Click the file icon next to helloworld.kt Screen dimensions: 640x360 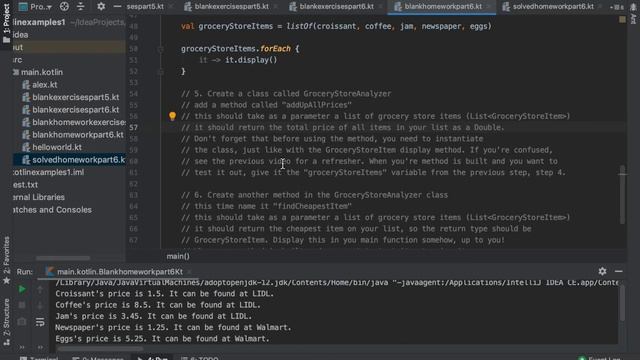[x=26, y=147]
